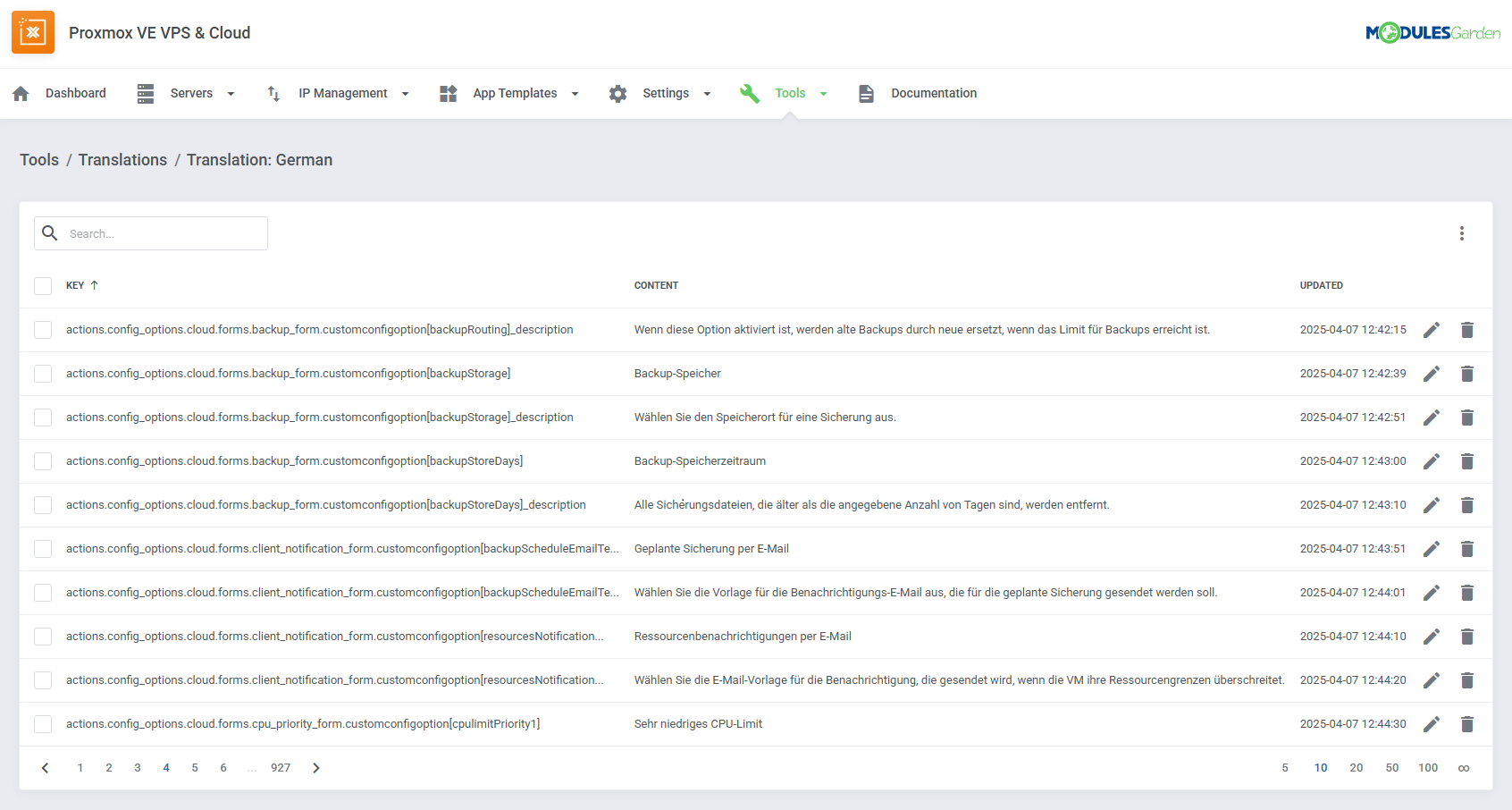
Task: Check the backupStoreDays_description row checkbox
Action: point(43,505)
